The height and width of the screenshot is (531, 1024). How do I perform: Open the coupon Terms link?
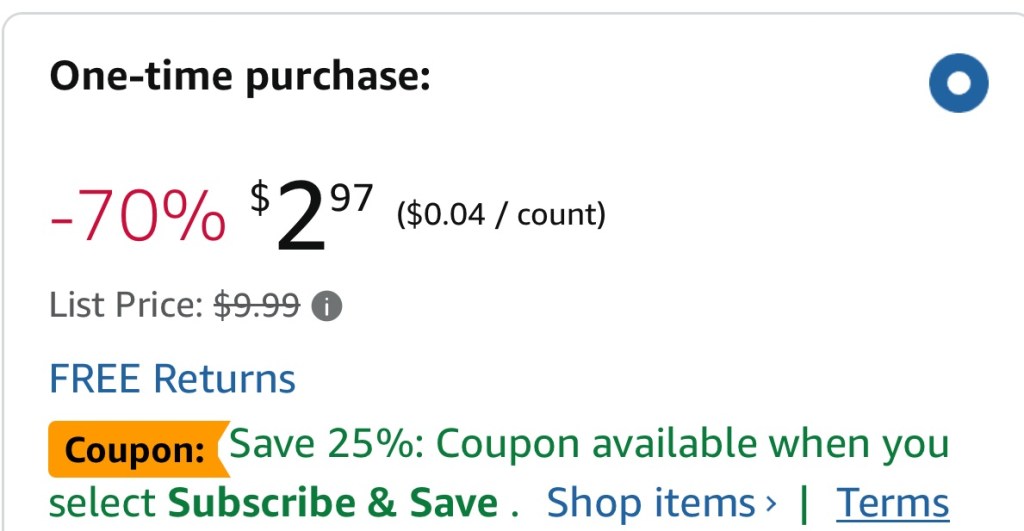pyautogui.click(x=892, y=502)
